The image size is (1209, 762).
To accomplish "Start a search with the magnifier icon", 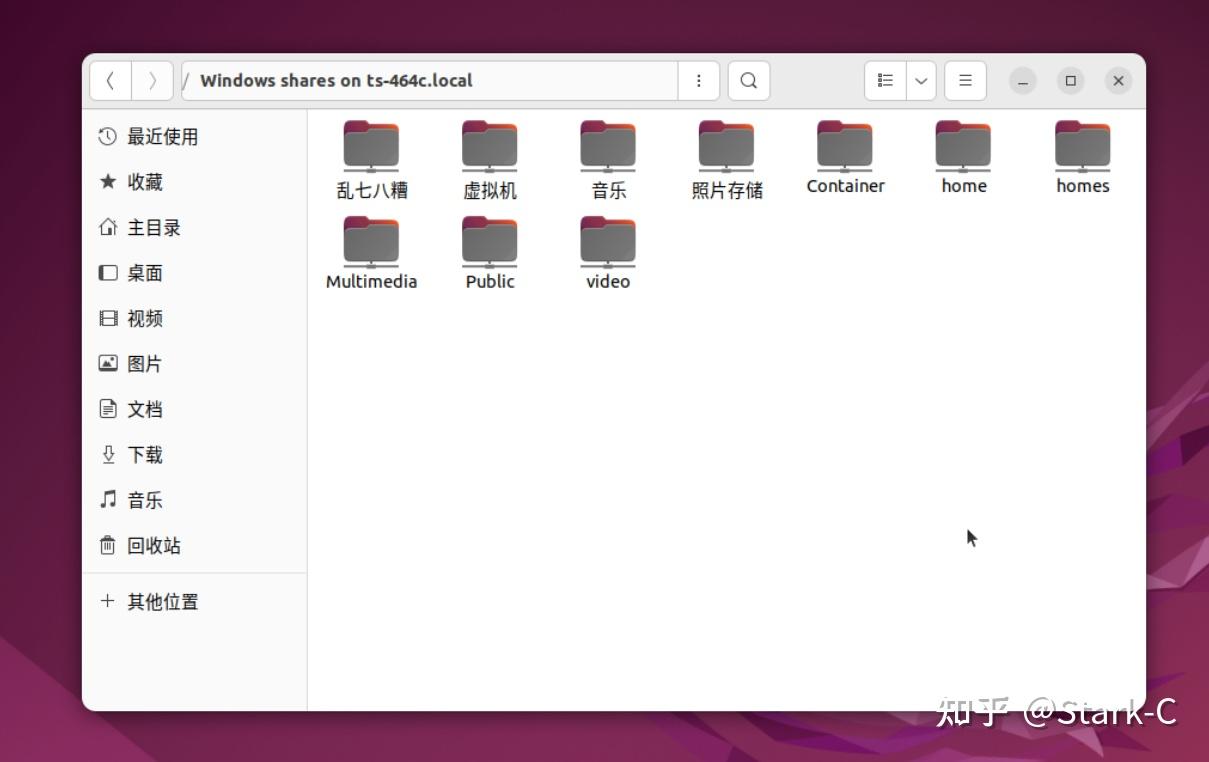I will [748, 80].
